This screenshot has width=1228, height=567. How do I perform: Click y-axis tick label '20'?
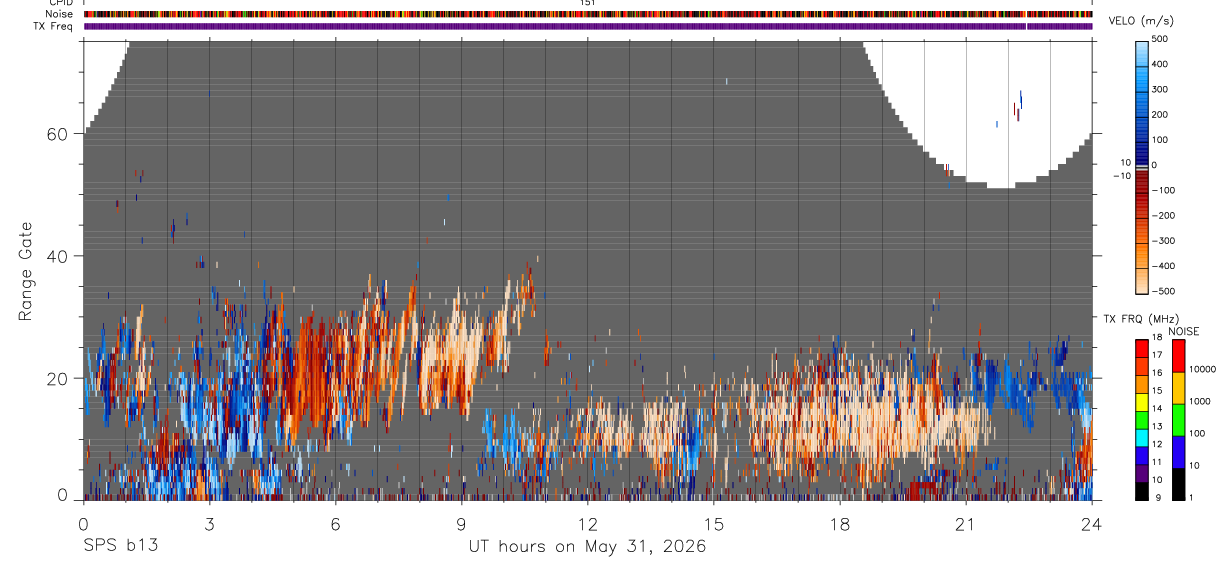(x=58, y=379)
